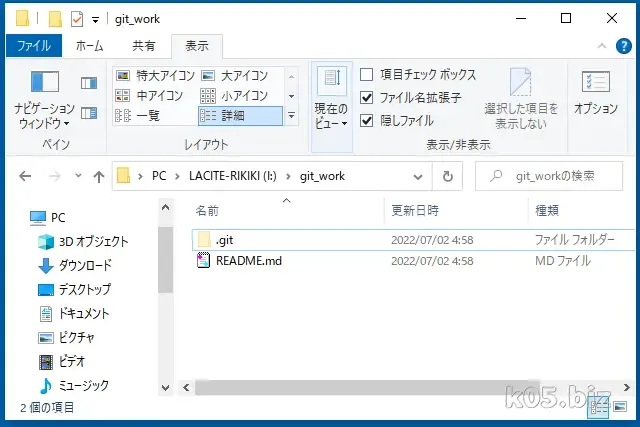Click the horizontal scrollbar thumb
Image resolution: width=640 pixels, height=427 pixels.
(367, 387)
